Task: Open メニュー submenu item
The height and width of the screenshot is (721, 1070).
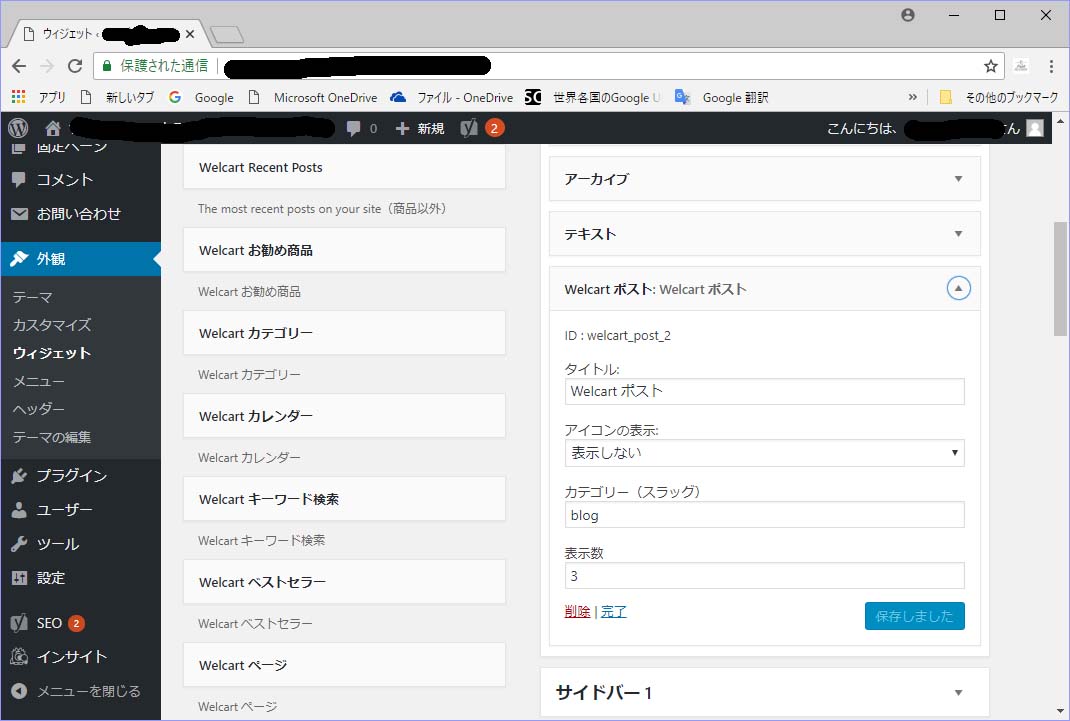Action: pos(39,381)
